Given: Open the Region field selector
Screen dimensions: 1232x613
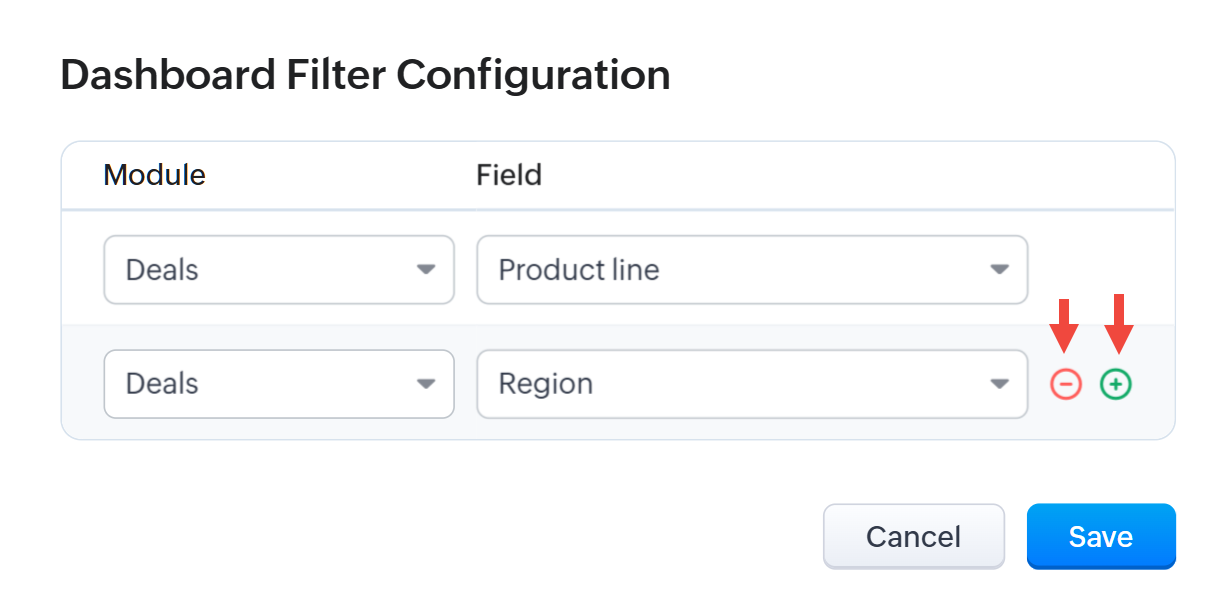Looking at the screenshot, I should [751, 384].
